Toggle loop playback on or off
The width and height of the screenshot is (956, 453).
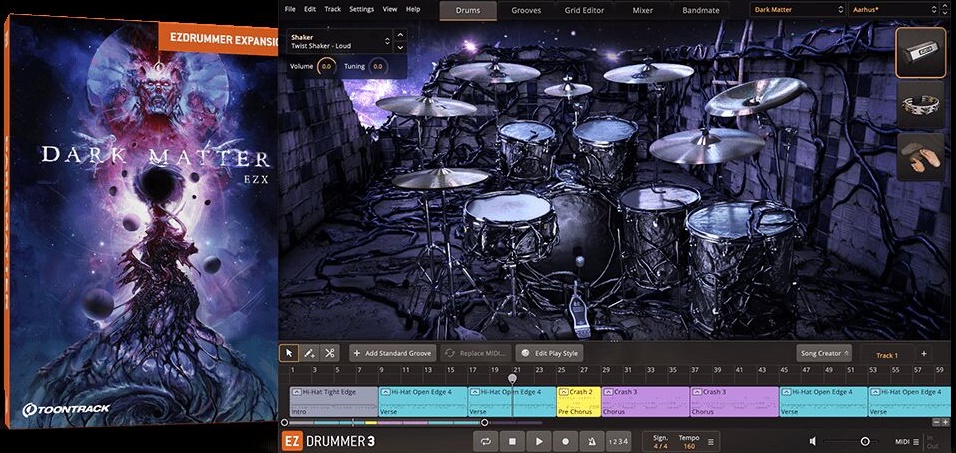tap(486, 441)
